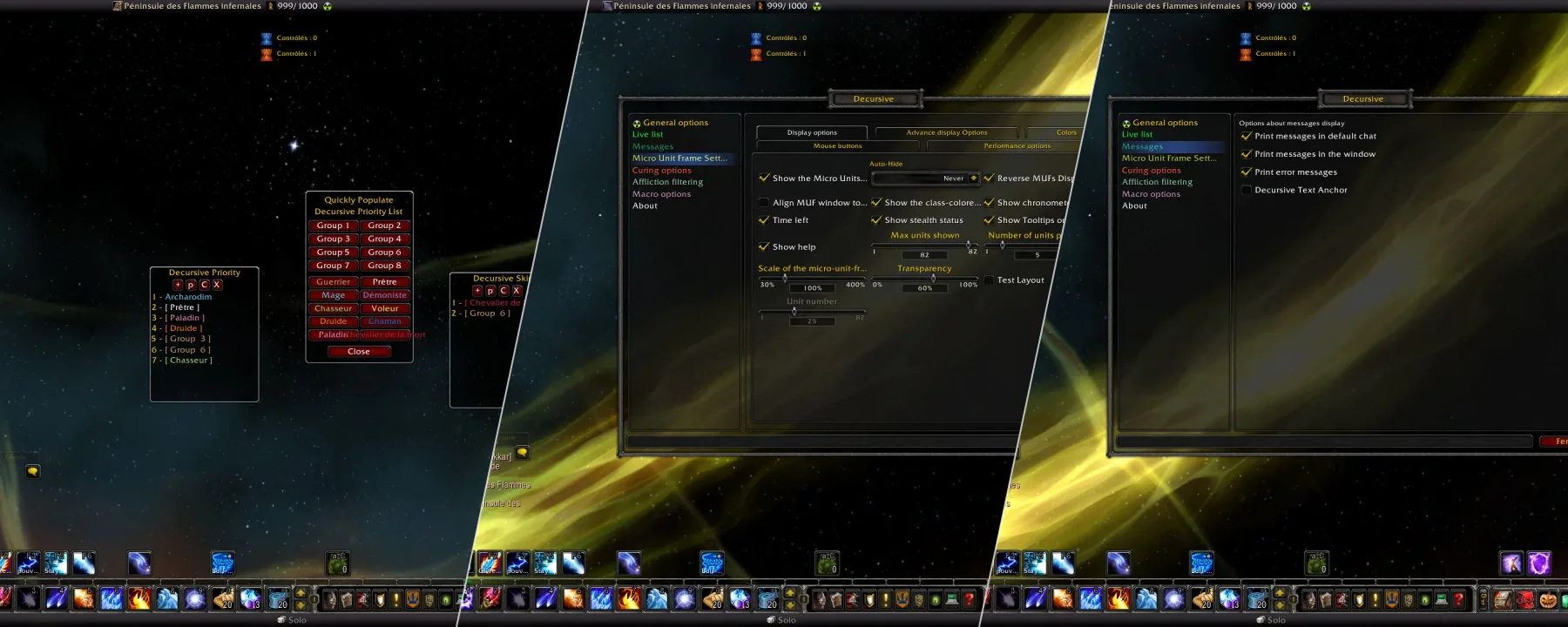Toggle 'Print messages in default chat' checkbox
Image resolution: width=1568 pixels, height=627 pixels.
coord(1246,136)
